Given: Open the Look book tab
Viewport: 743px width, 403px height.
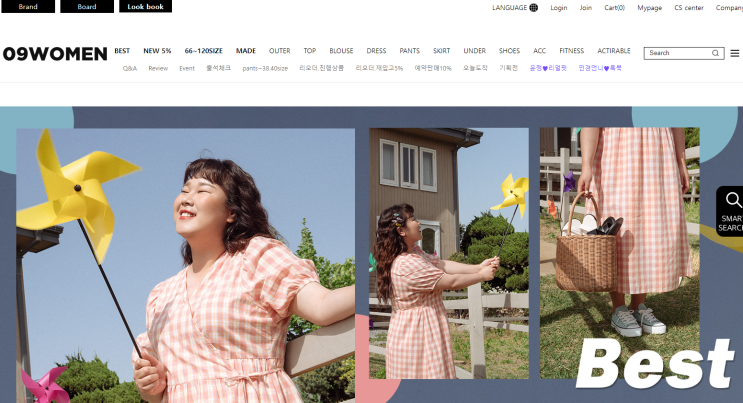Looking at the screenshot, I should pos(145,7).
